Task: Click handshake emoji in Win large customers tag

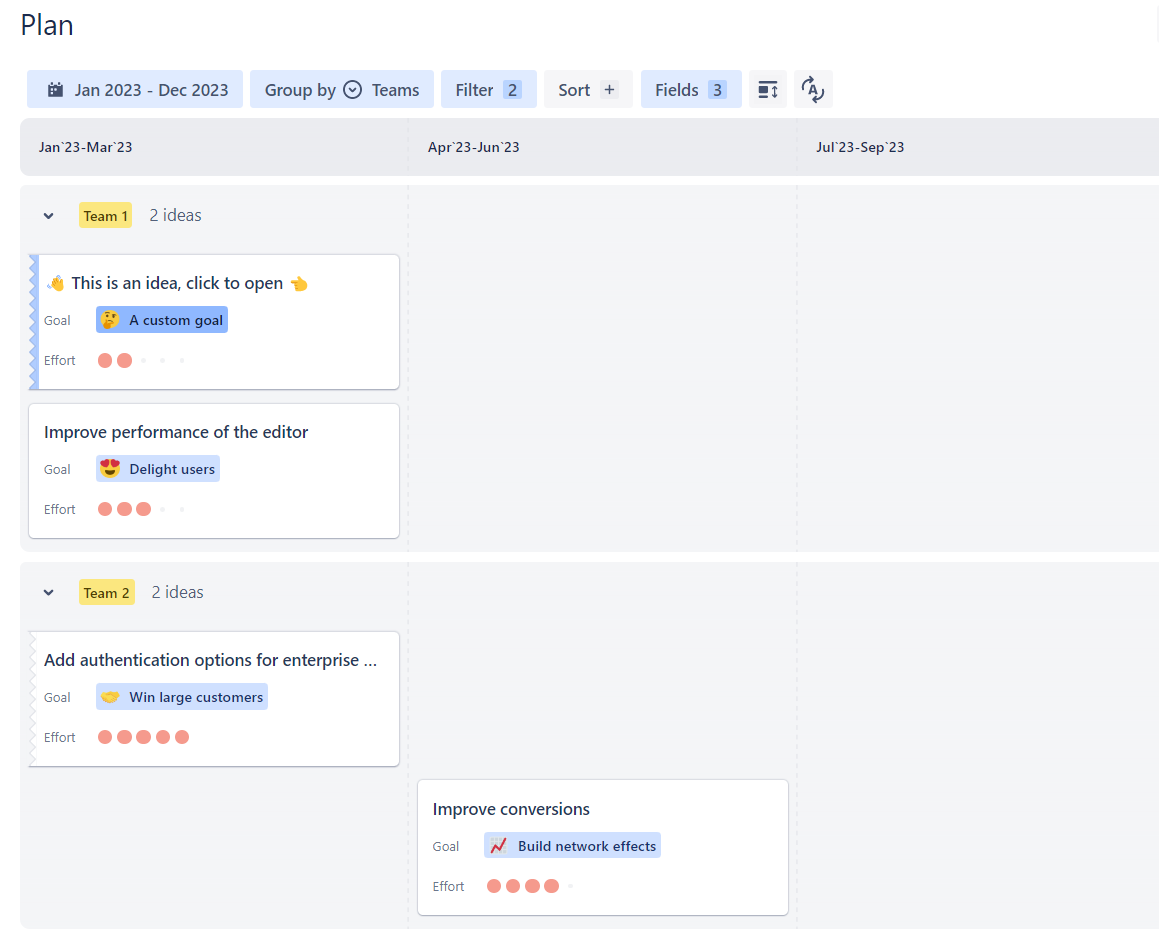Action: [x=110, y=697]
